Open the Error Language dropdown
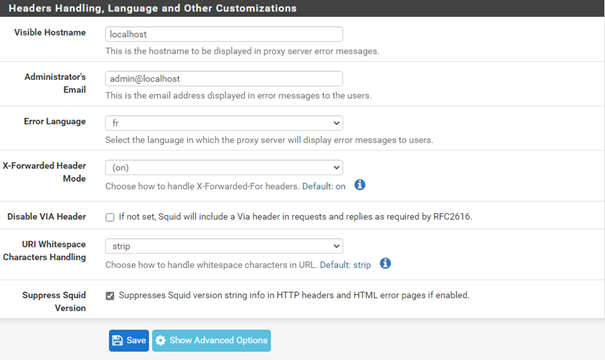 point(224,123)
